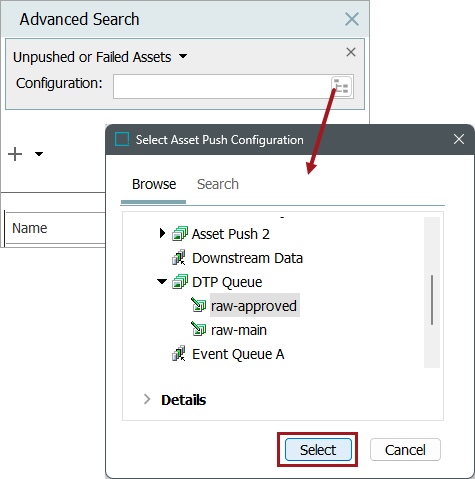Click the Cancel button
Image resolution: width=475 pixels, height=479 pixels.
[x=405, y=450]
